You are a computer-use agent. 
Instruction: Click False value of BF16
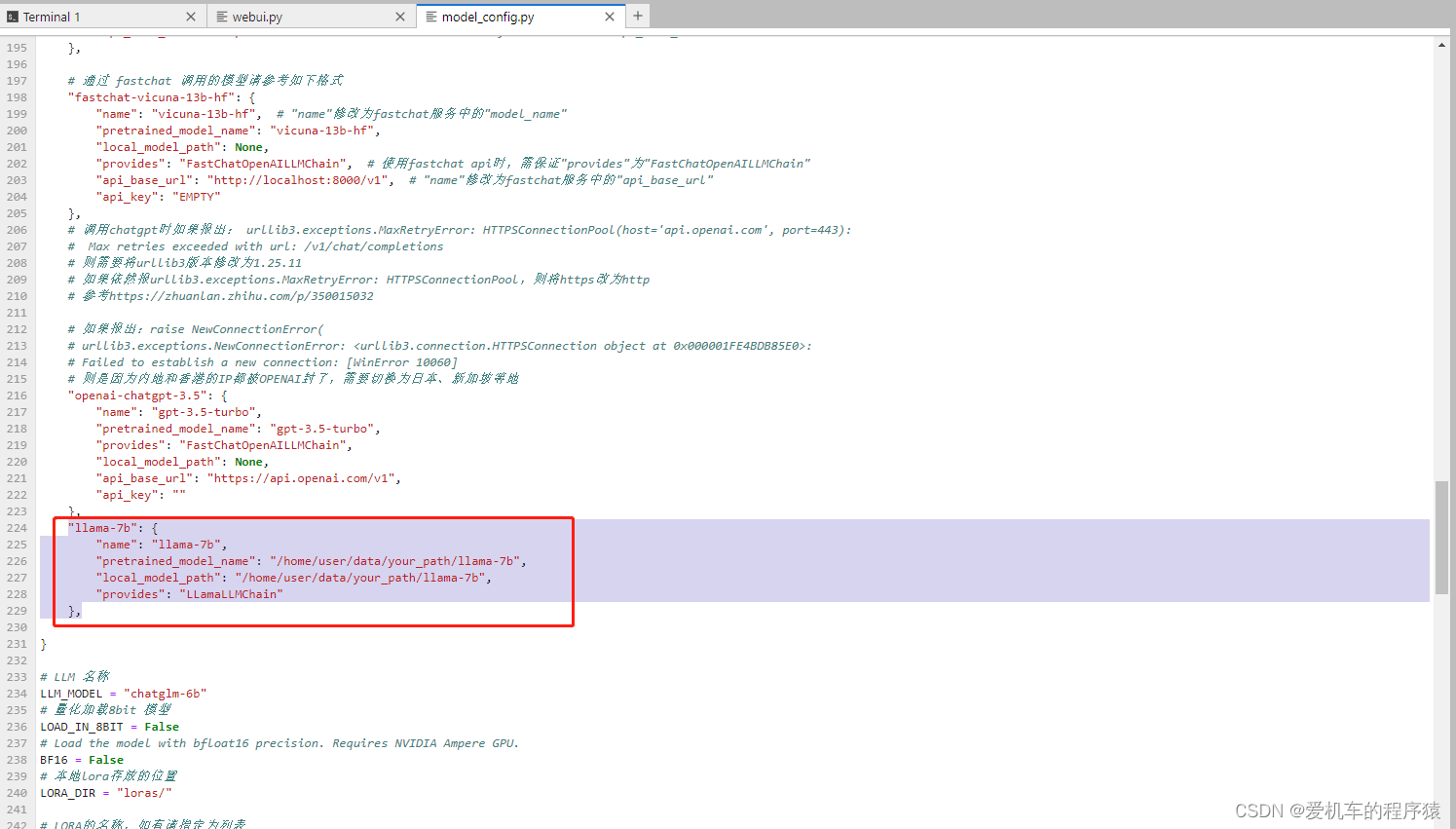(106, 760)
